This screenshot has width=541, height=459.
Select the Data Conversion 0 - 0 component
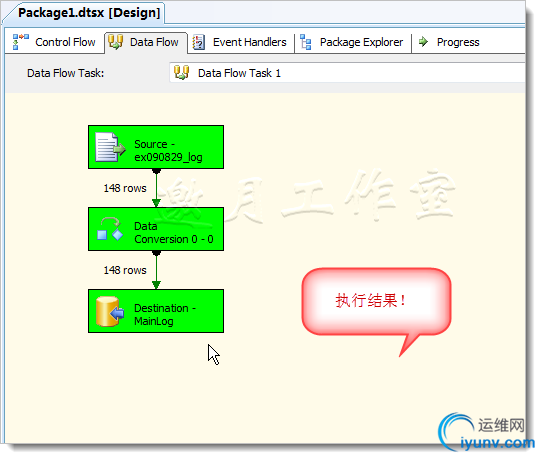click(x=156, y=229)
